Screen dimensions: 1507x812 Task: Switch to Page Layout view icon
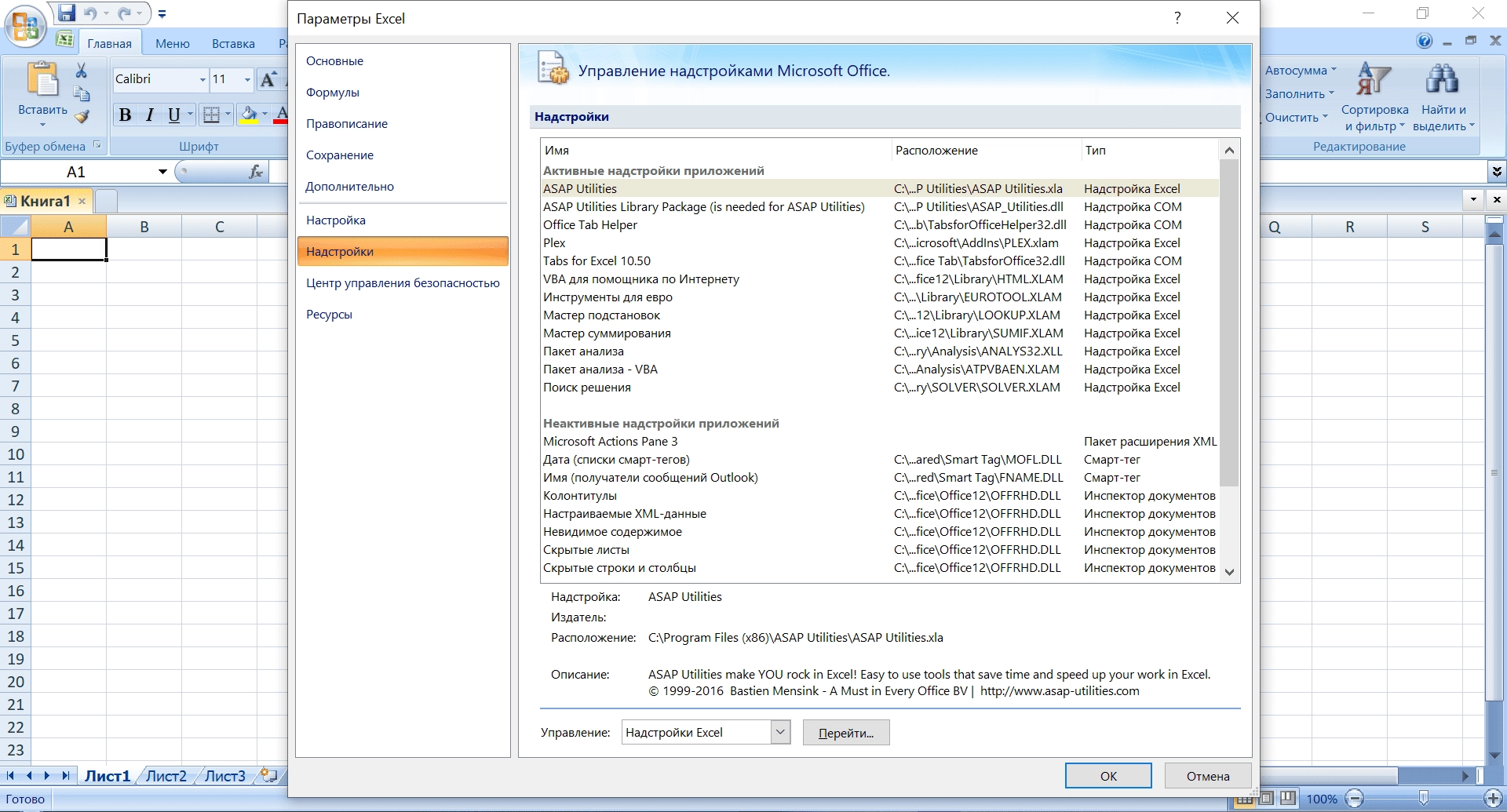pos(1266,799)
